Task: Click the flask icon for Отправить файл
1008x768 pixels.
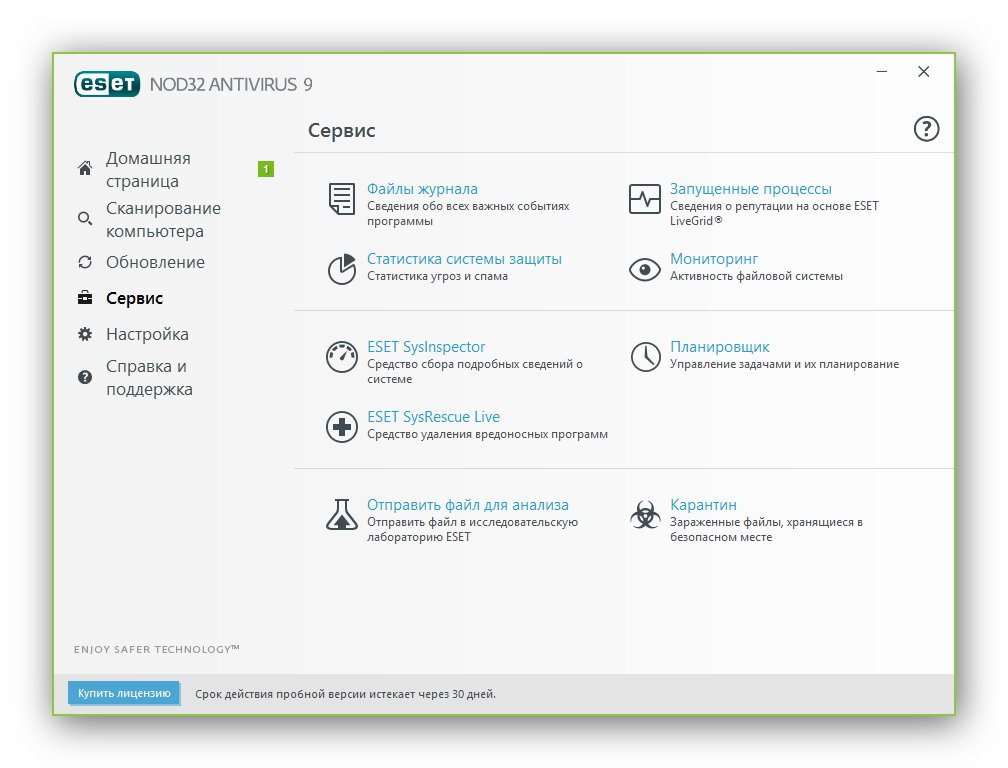Action: (x=342, y=515)
